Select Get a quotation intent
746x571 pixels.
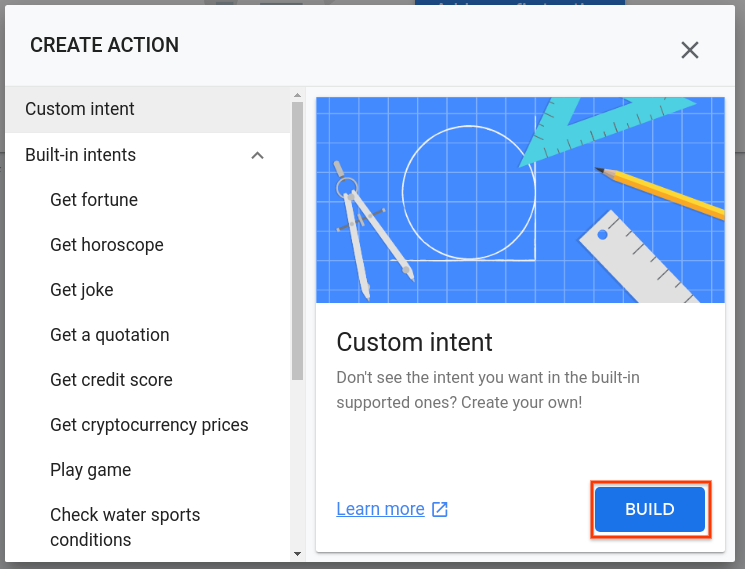pos(110,335)
